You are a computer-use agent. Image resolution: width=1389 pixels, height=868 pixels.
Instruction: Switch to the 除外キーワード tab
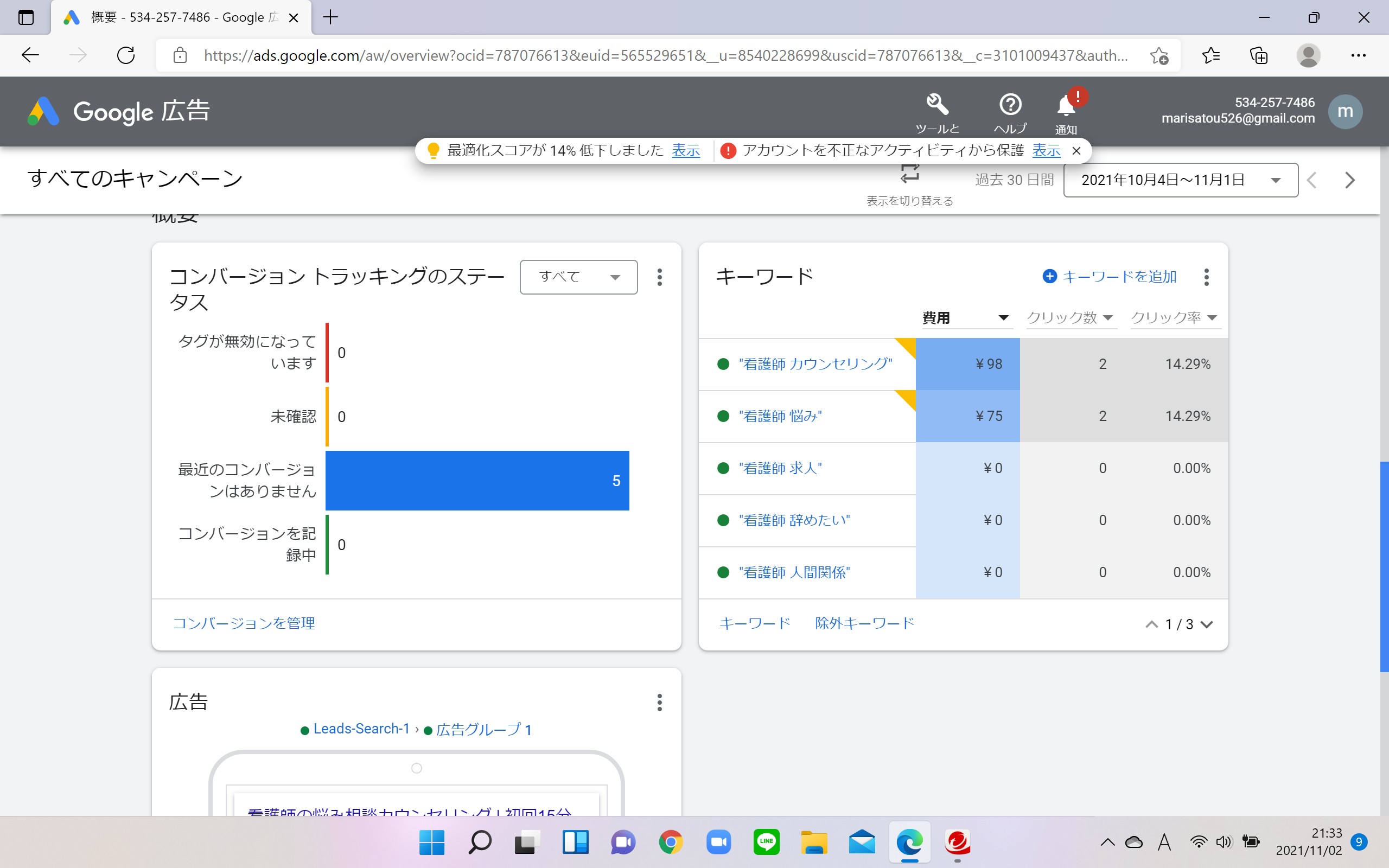click(x=864, y=623)
